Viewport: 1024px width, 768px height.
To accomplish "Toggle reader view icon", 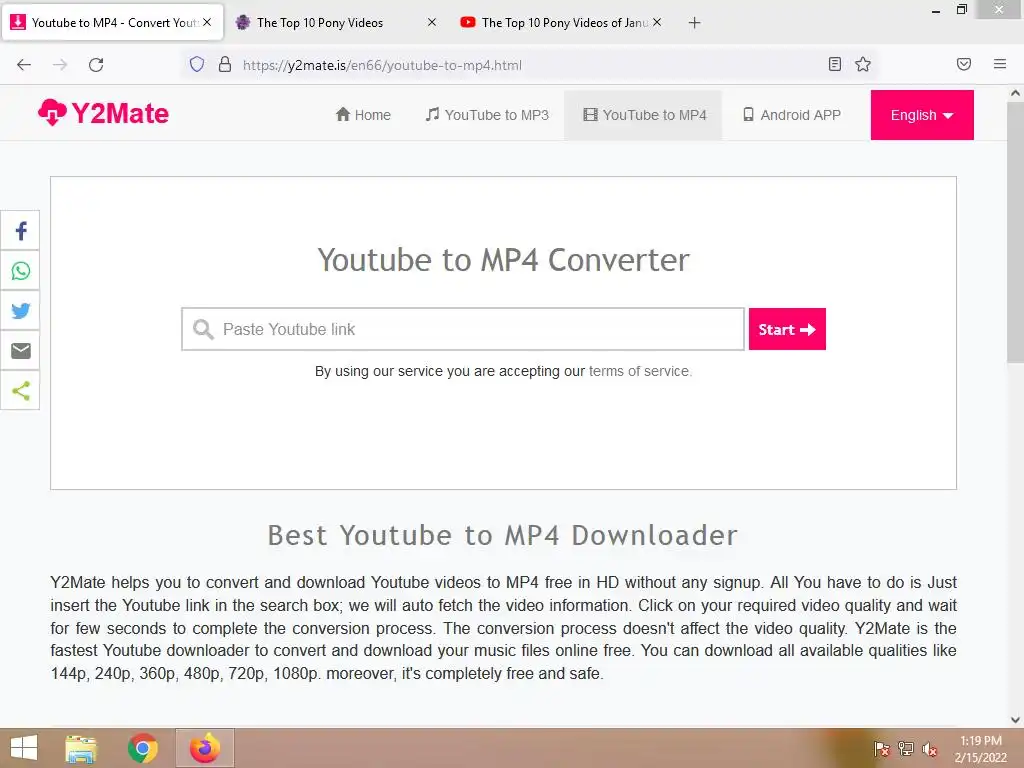I will click(835, 64).
